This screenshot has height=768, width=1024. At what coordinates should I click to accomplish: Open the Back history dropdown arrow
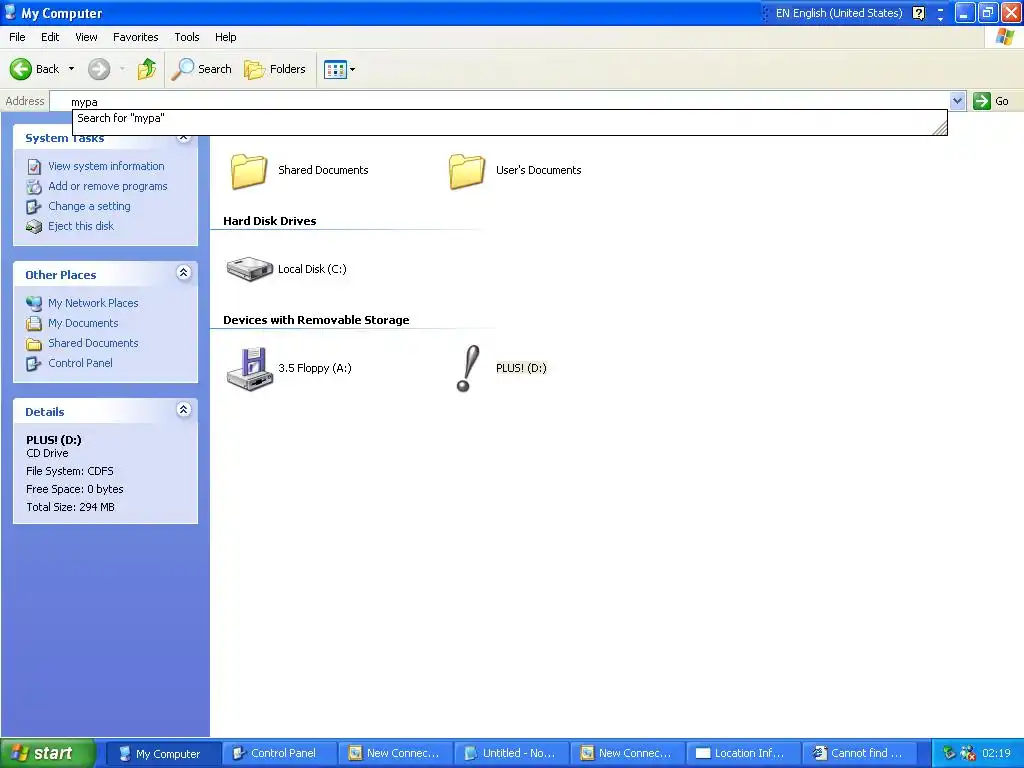71,69
